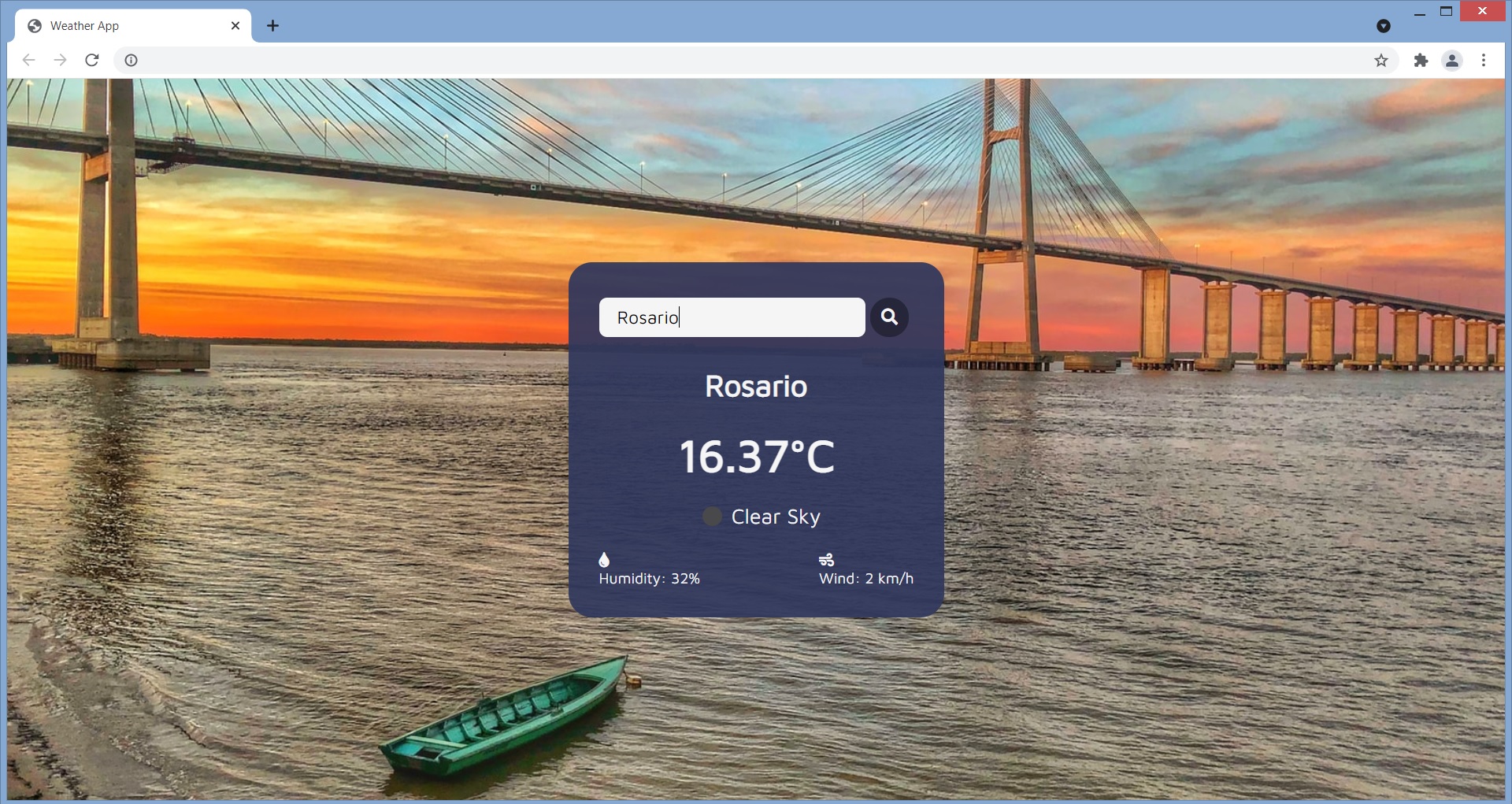
Task: Select the Wind: 2 km/h text
Action: [866, 579]
